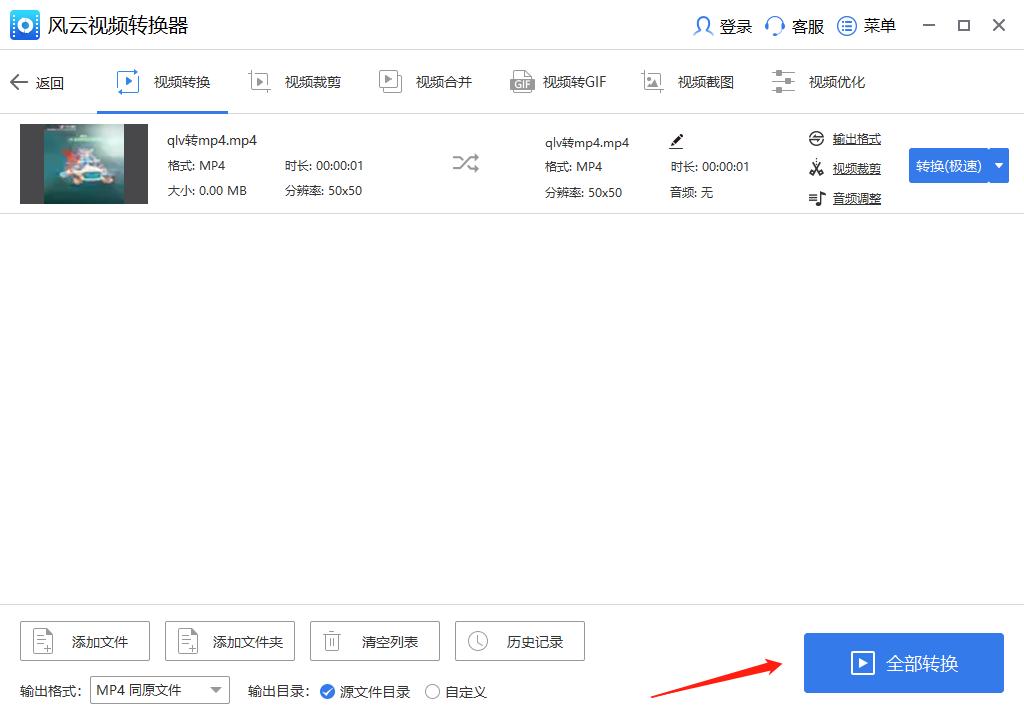Open the MP4 同原文件 format dropdown
The image size is (1024, 720).
[x=159, y=689]
